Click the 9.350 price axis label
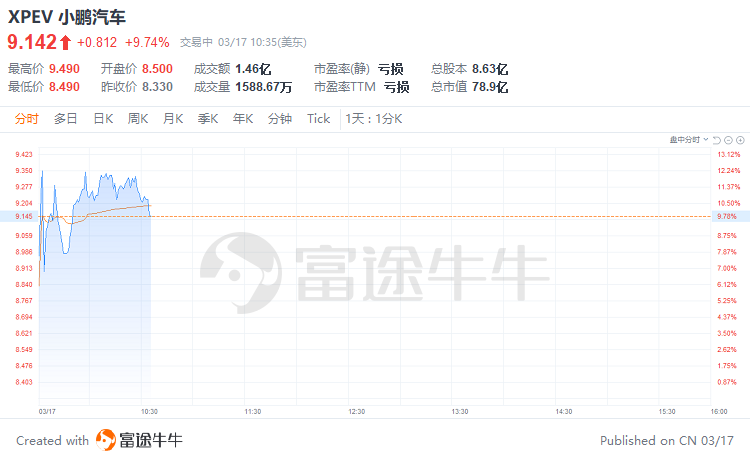Viewport: 750px width, 461px height. pos(24,171)
